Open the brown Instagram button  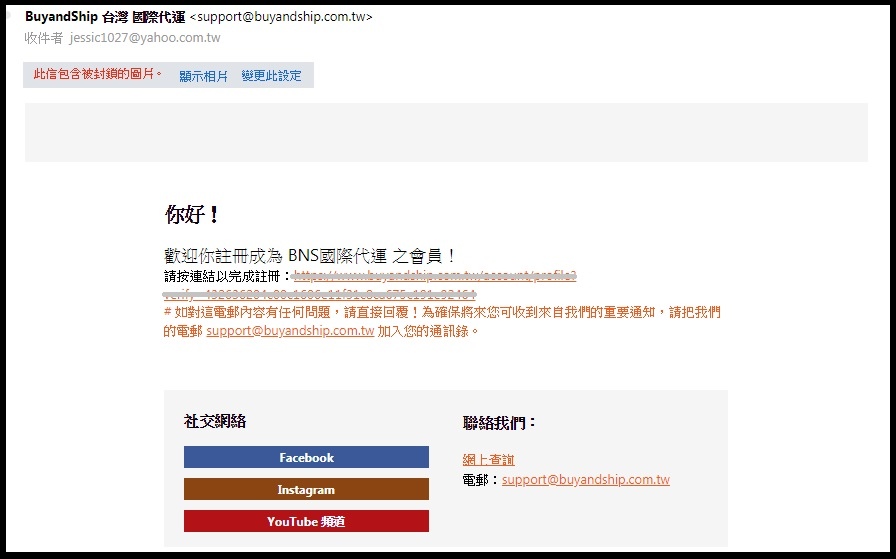pyautogui.click(x=306, y=490)
